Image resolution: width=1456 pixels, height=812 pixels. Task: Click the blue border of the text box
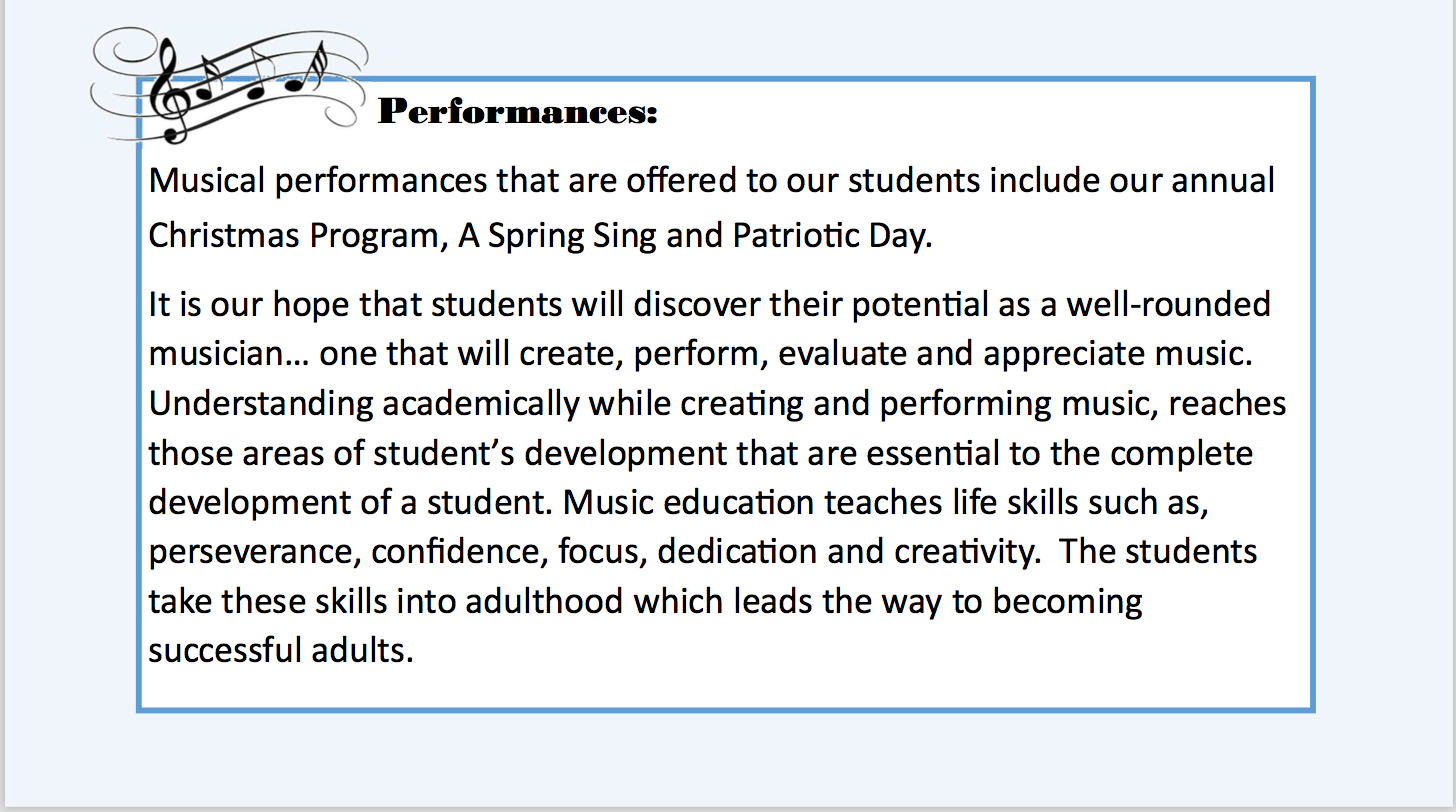pos(725,710)
